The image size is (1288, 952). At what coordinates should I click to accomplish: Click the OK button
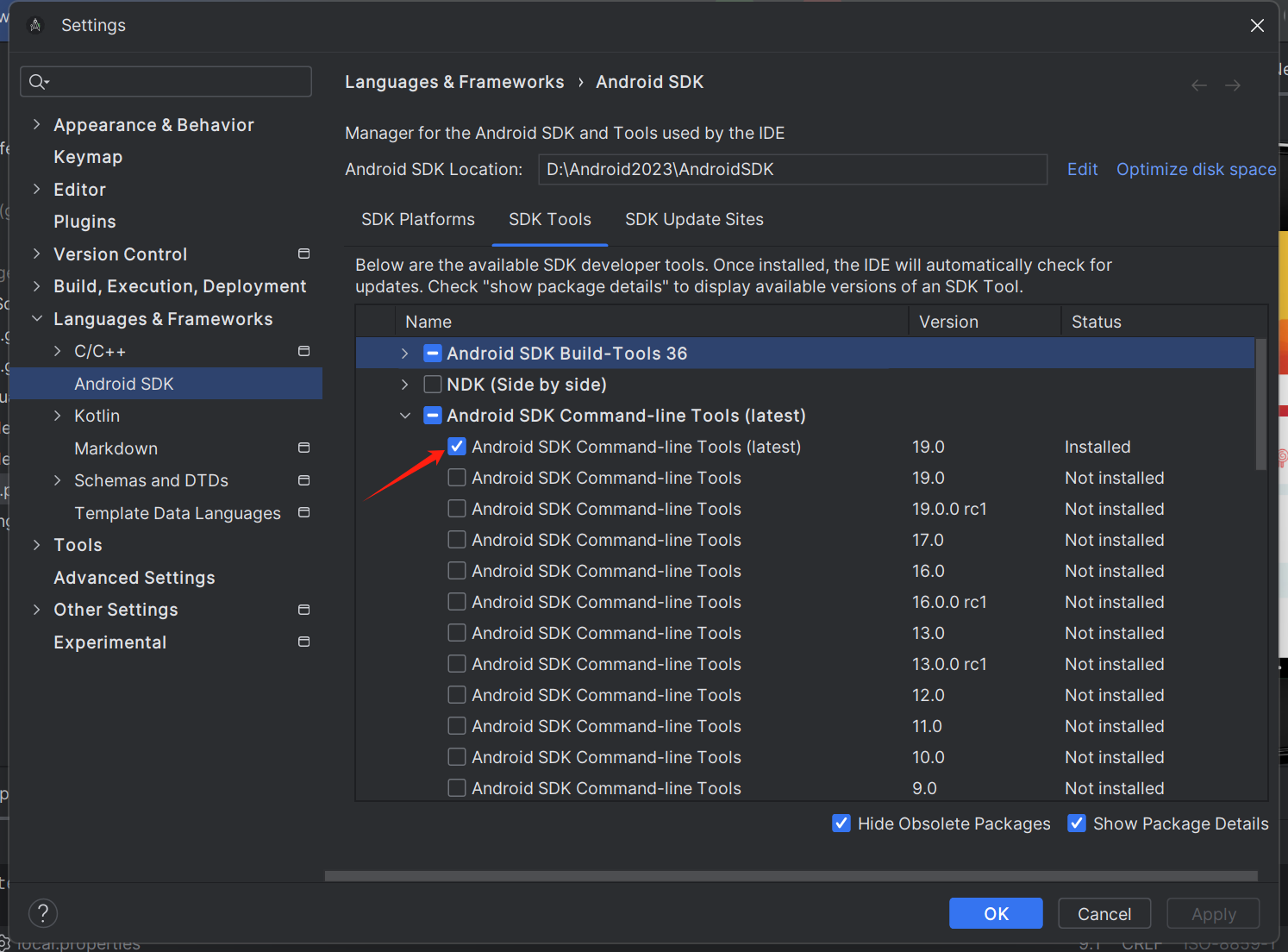[x=996, y=913]
